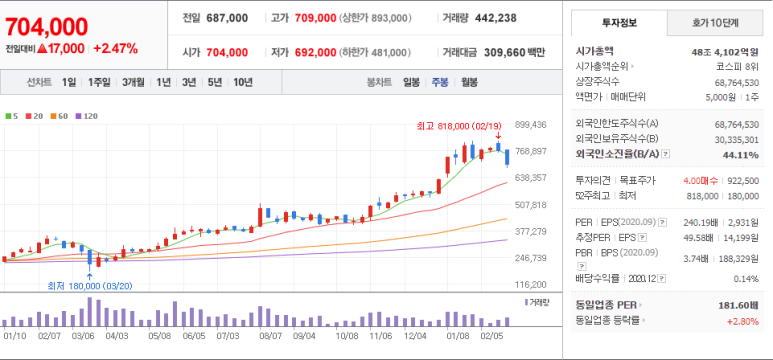Select the 5년 line chart period

pyautogui.click(x=215, y=82)
